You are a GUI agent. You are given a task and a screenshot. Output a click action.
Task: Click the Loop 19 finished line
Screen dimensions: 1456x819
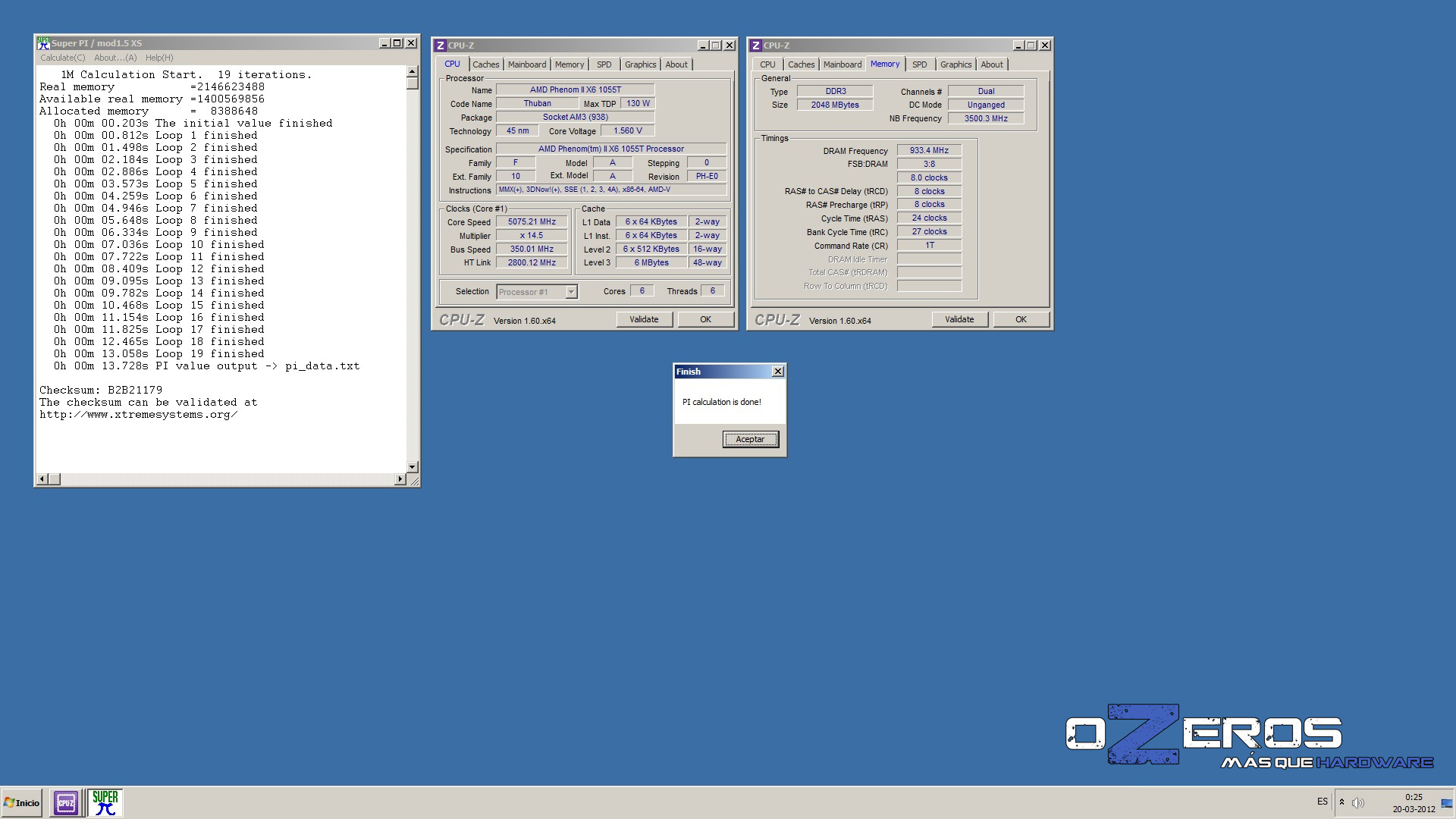click(159, 353)
